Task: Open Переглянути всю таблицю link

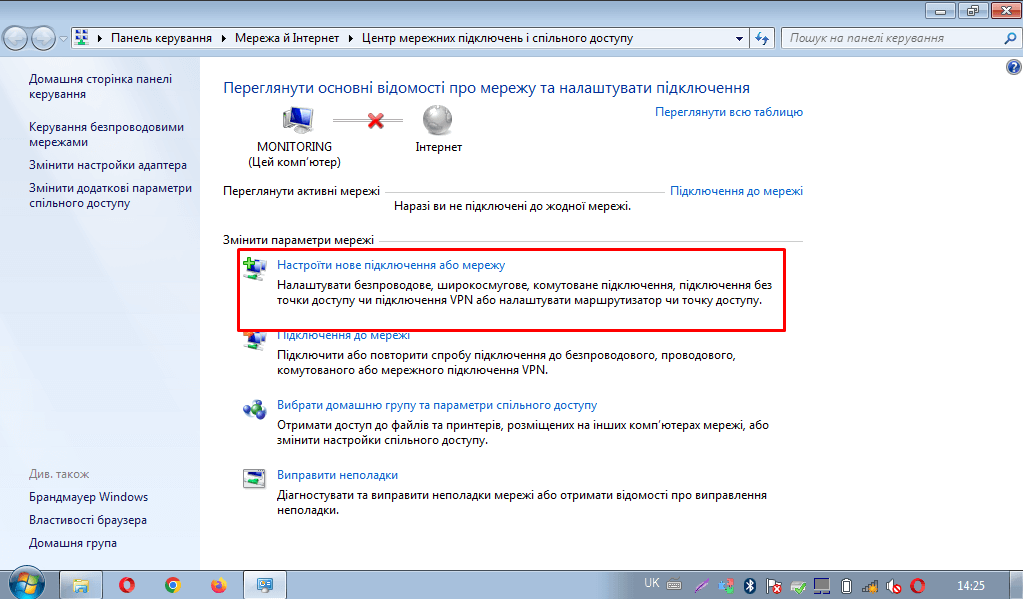Action: pos(728,112)
